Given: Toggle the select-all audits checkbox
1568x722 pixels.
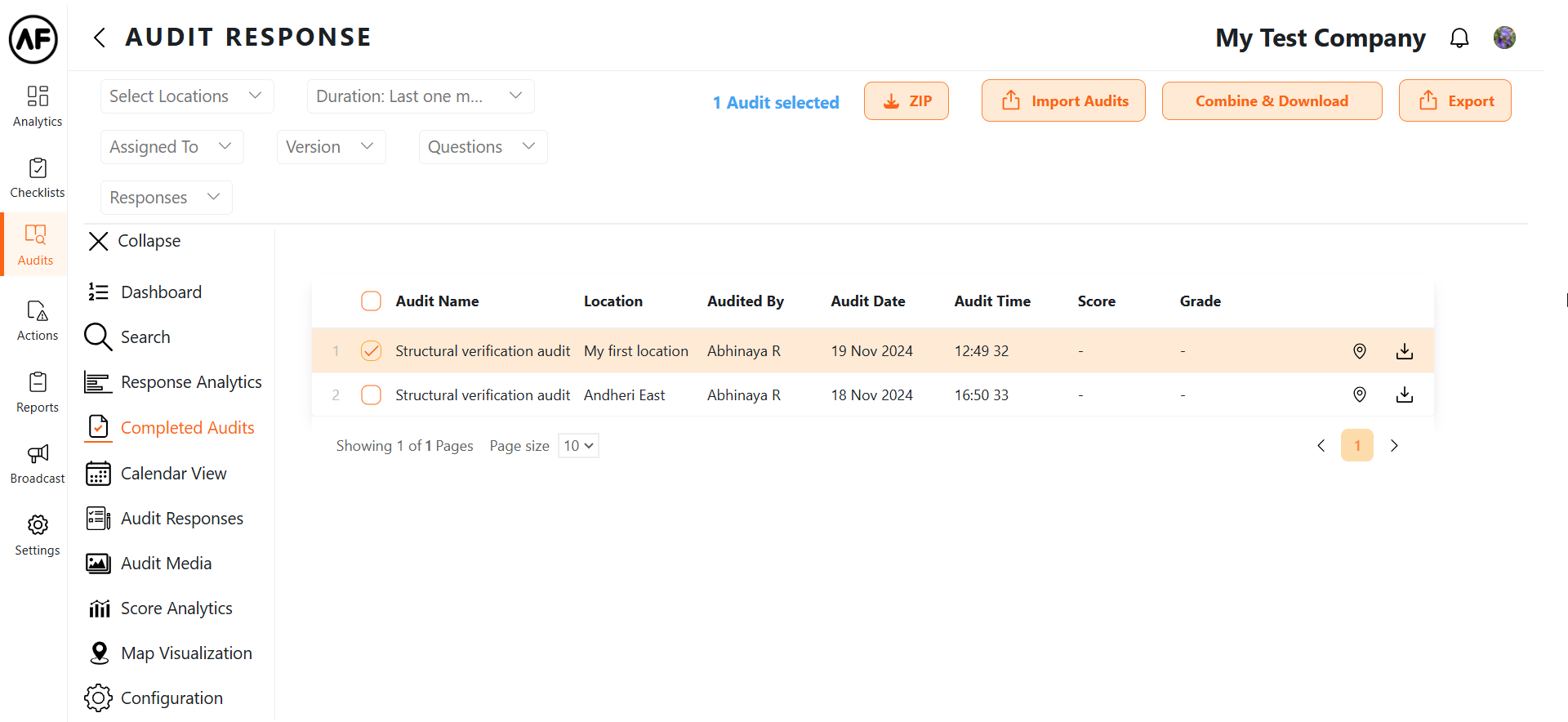Looking at the screenshot, I should (371, 301).
